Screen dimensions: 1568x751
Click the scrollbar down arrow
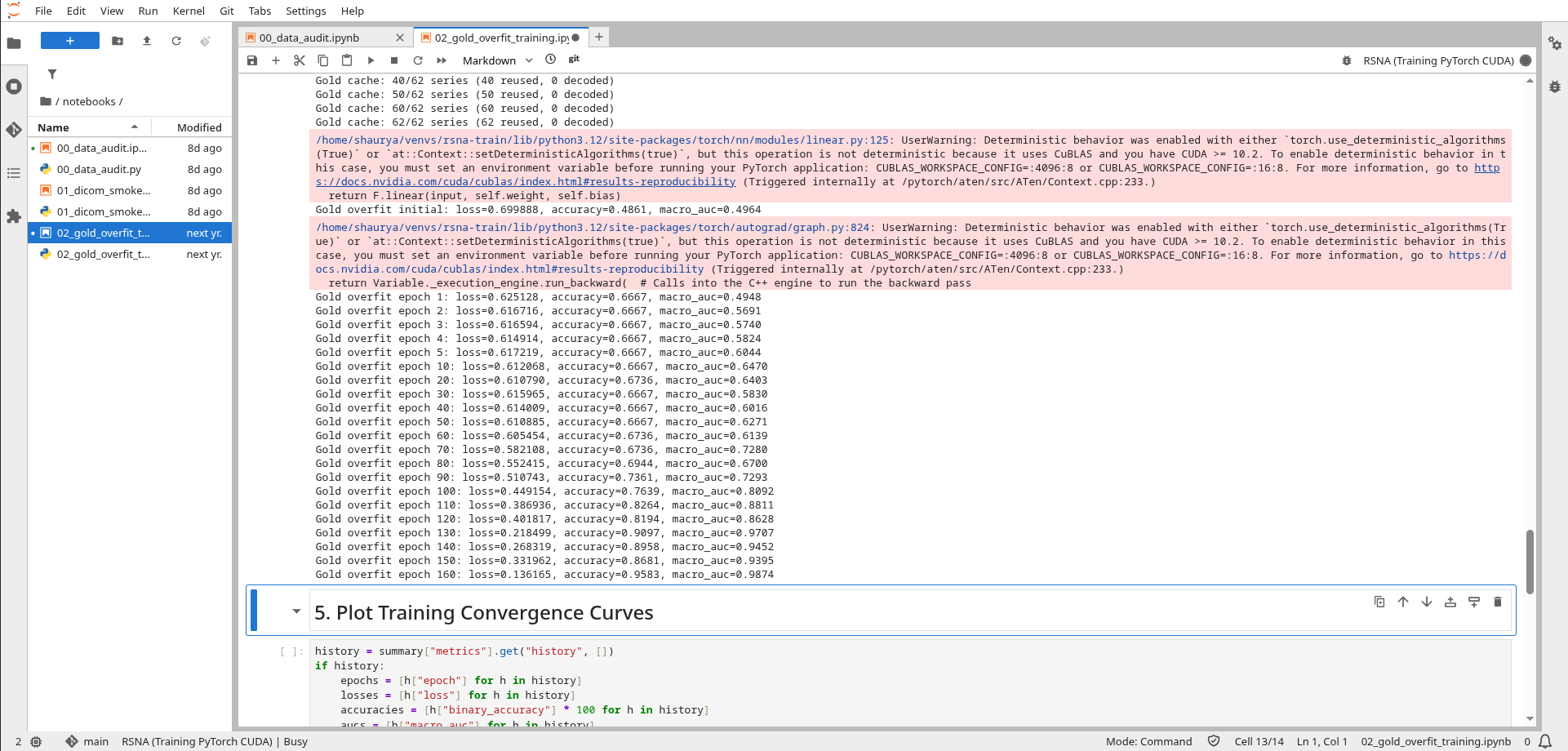(1530, 719)
